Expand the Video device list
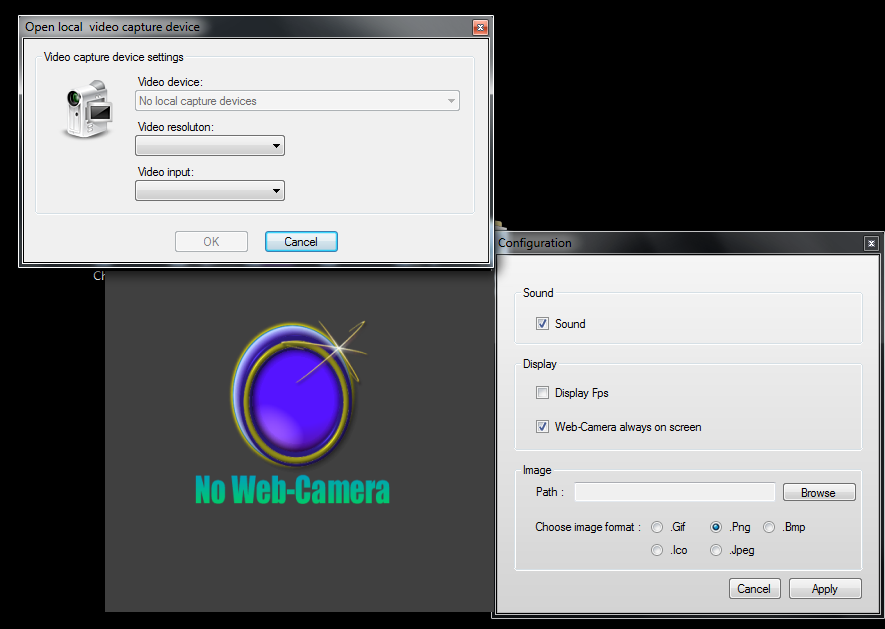This screenshot has width=885, height=629. [450, 100]
